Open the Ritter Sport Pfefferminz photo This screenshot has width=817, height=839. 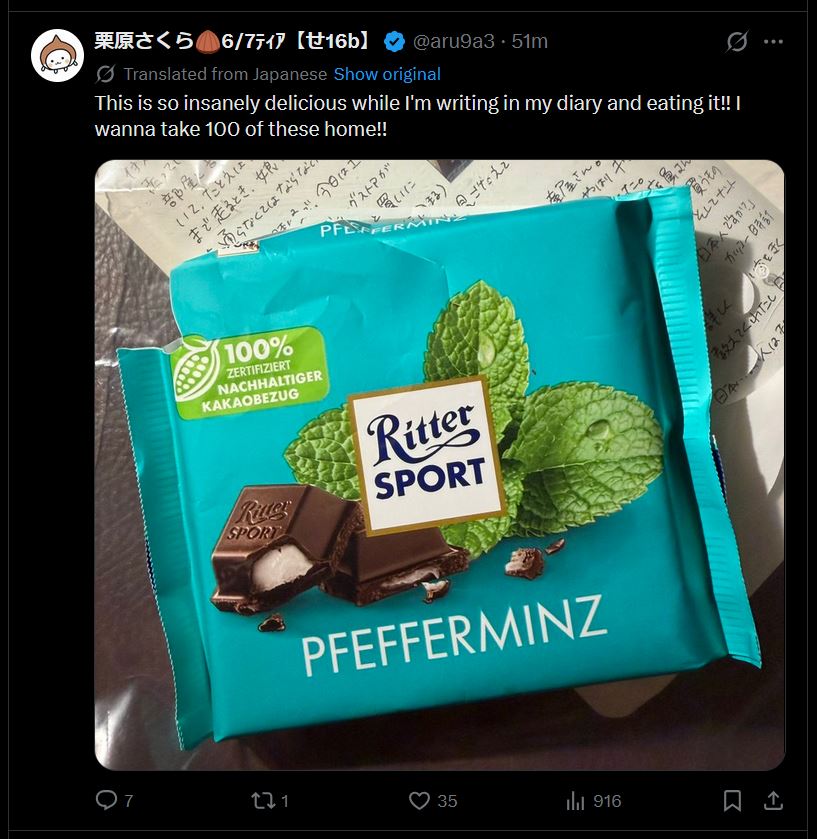click(x=439, y=464)
